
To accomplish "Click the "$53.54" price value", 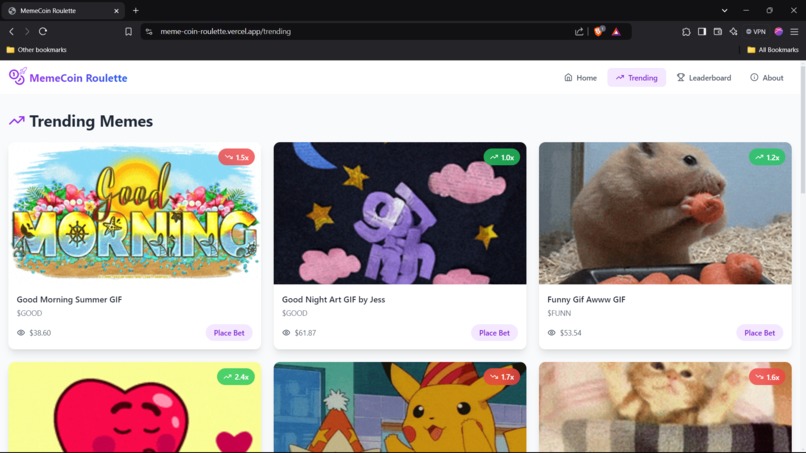I will pyautogui.click(x=571, y=333).
